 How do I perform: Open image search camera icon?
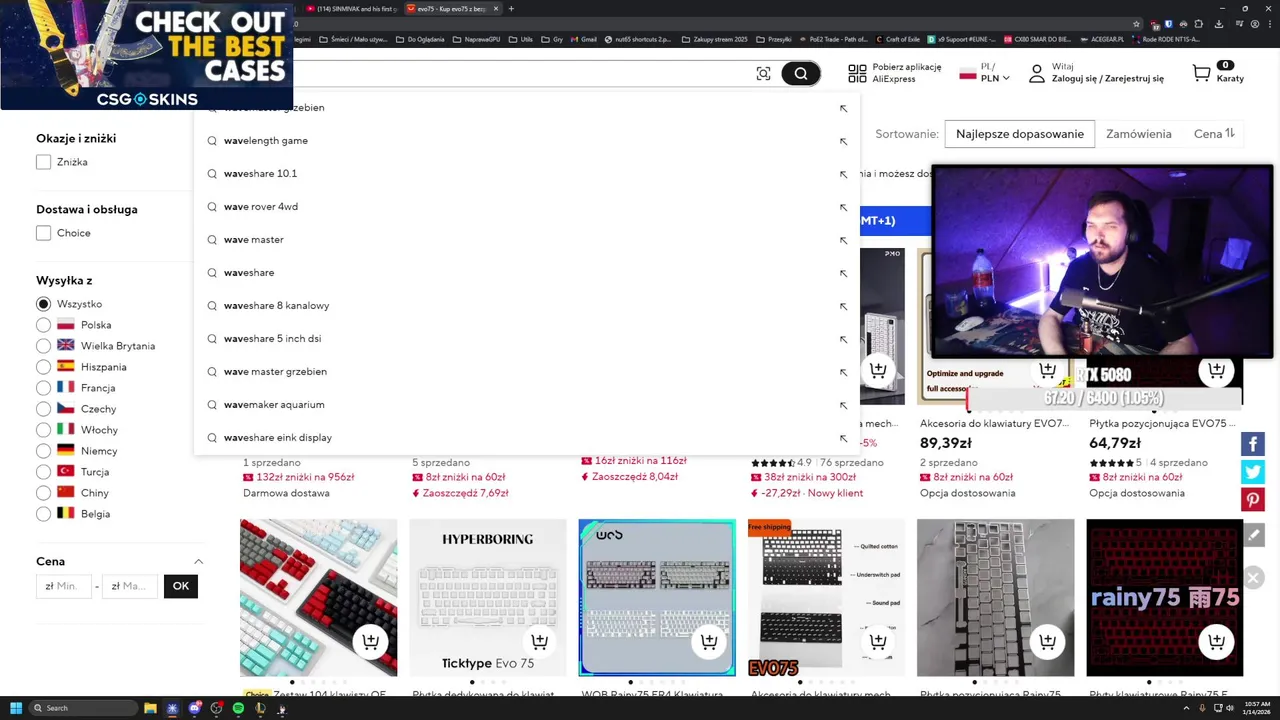click(763, 74)
